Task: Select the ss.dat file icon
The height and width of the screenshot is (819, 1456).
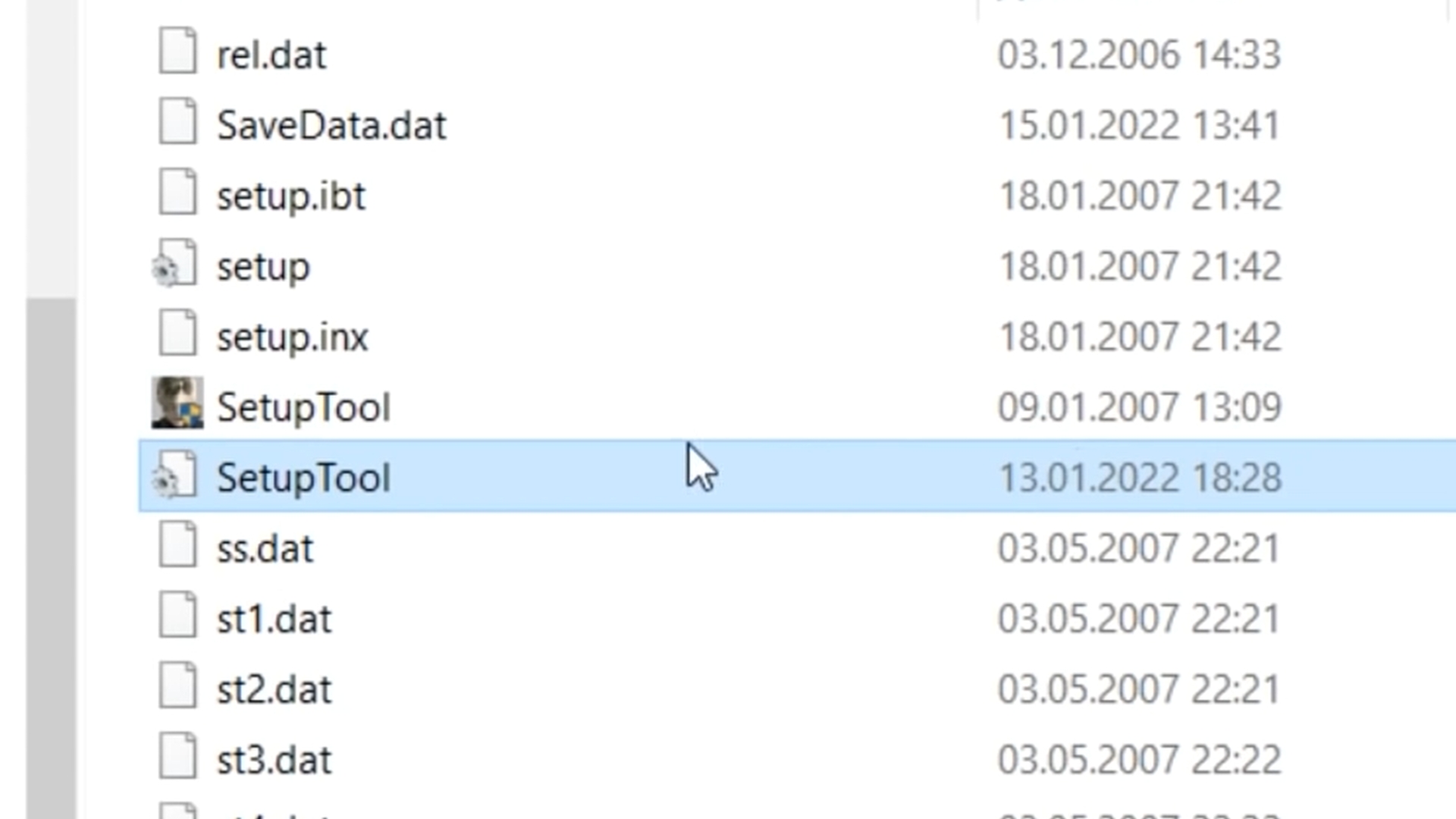Action: [x=177, y=545]
